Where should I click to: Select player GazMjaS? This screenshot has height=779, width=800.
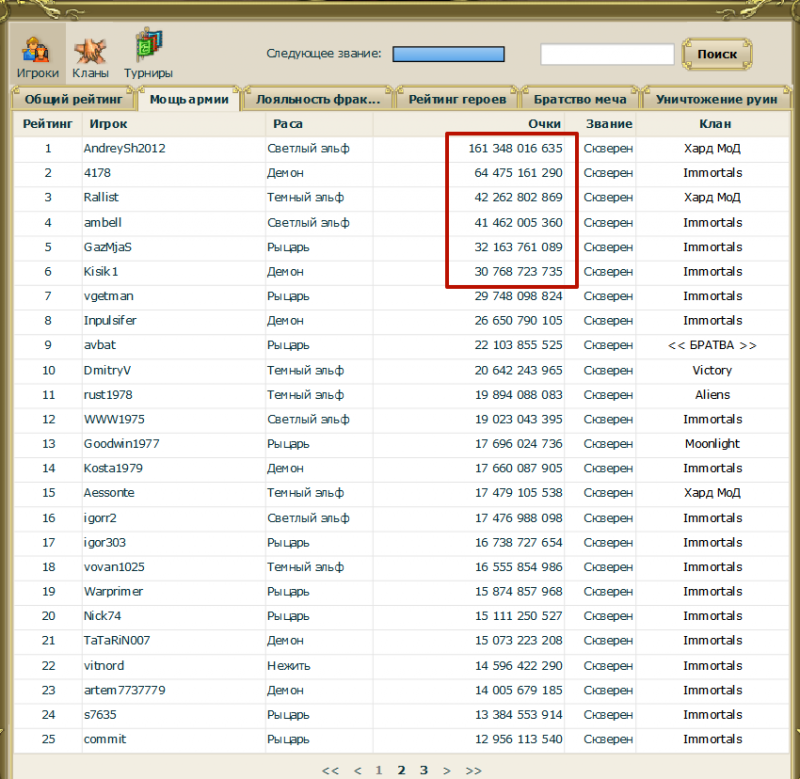[x=108, y=247]
